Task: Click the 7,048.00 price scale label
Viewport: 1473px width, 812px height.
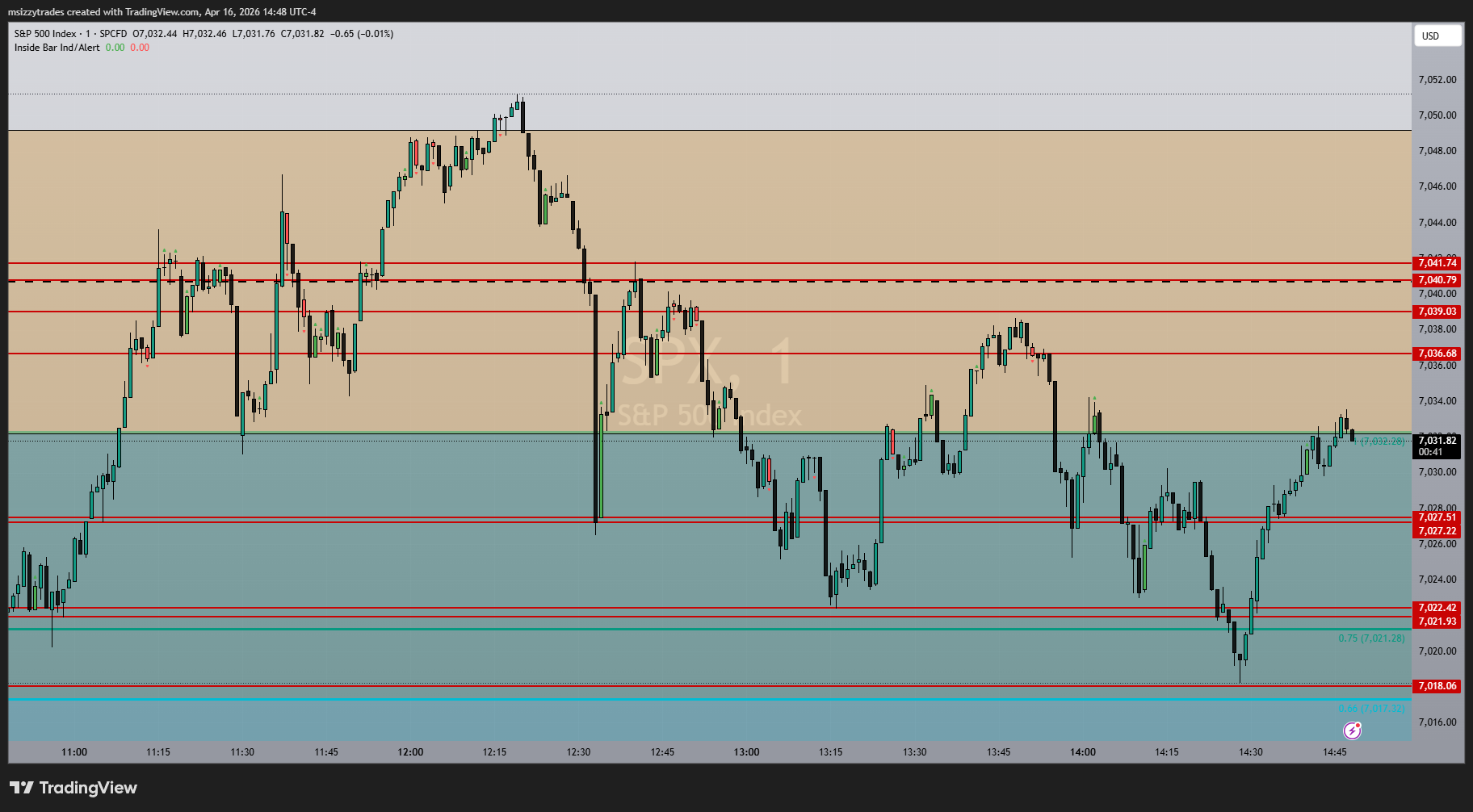Action: [1437, 151]
